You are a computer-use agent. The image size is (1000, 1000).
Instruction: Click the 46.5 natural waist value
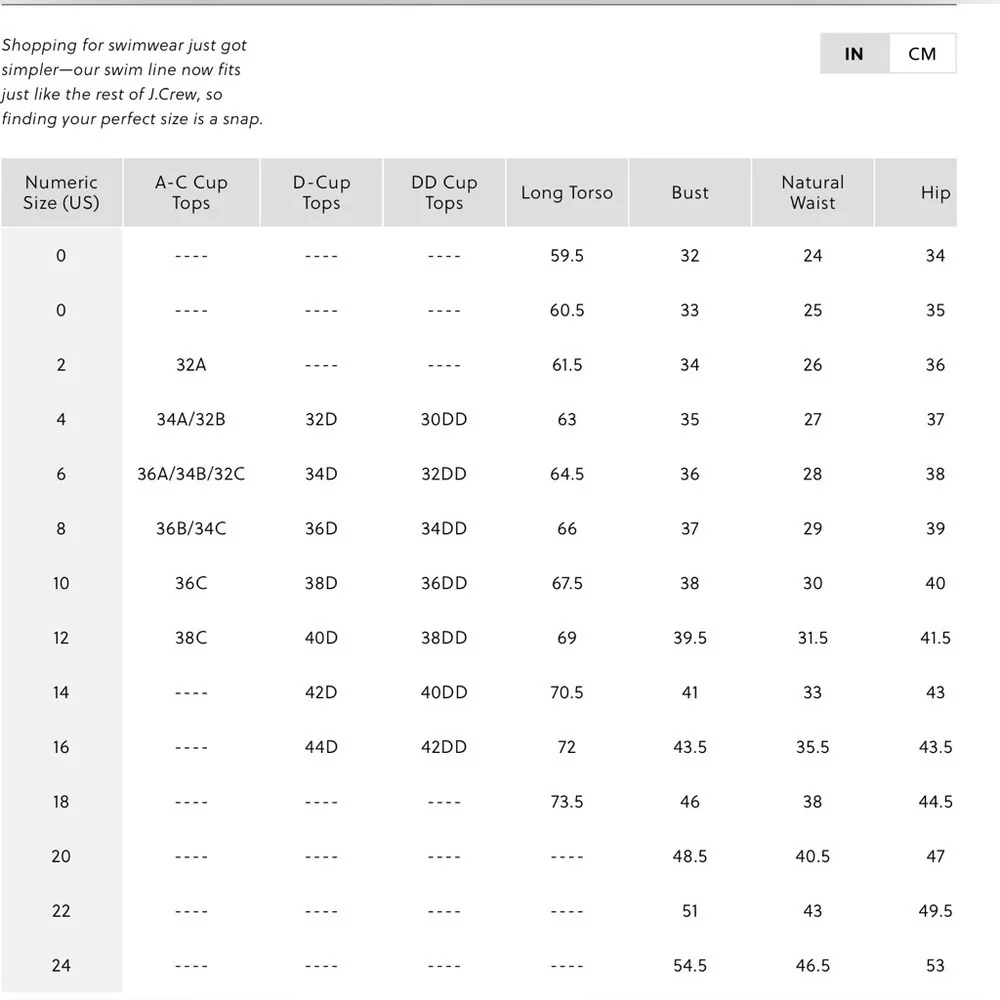[x=812, y=966]
